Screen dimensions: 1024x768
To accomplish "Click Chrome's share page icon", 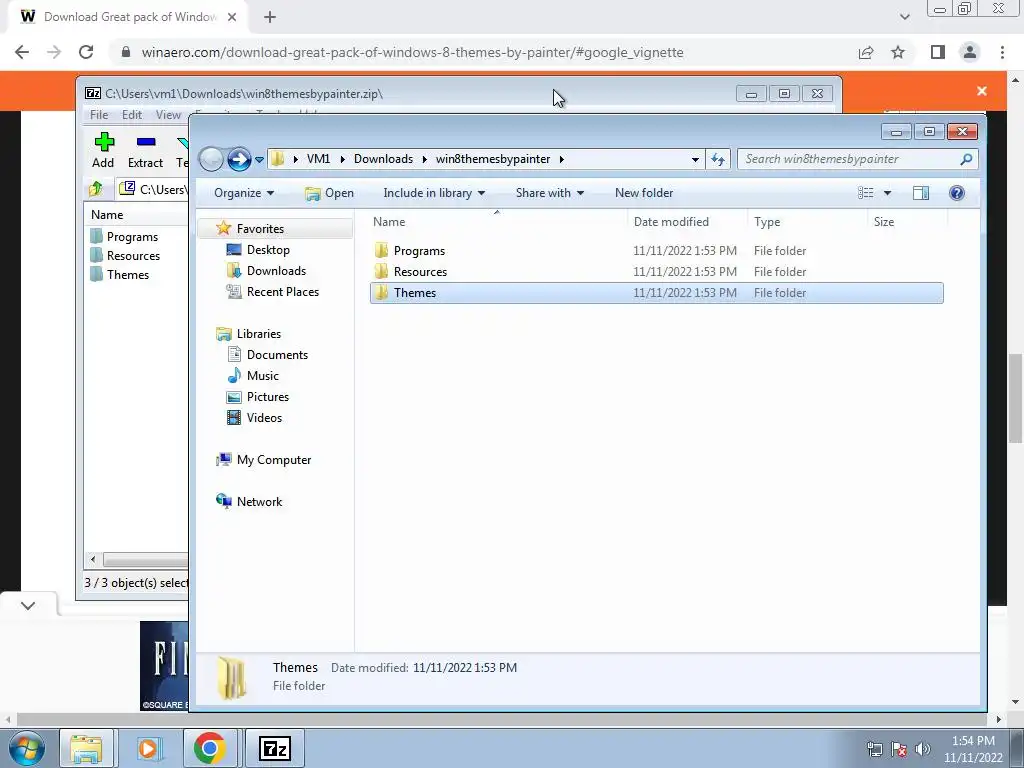I will (866, 52).
